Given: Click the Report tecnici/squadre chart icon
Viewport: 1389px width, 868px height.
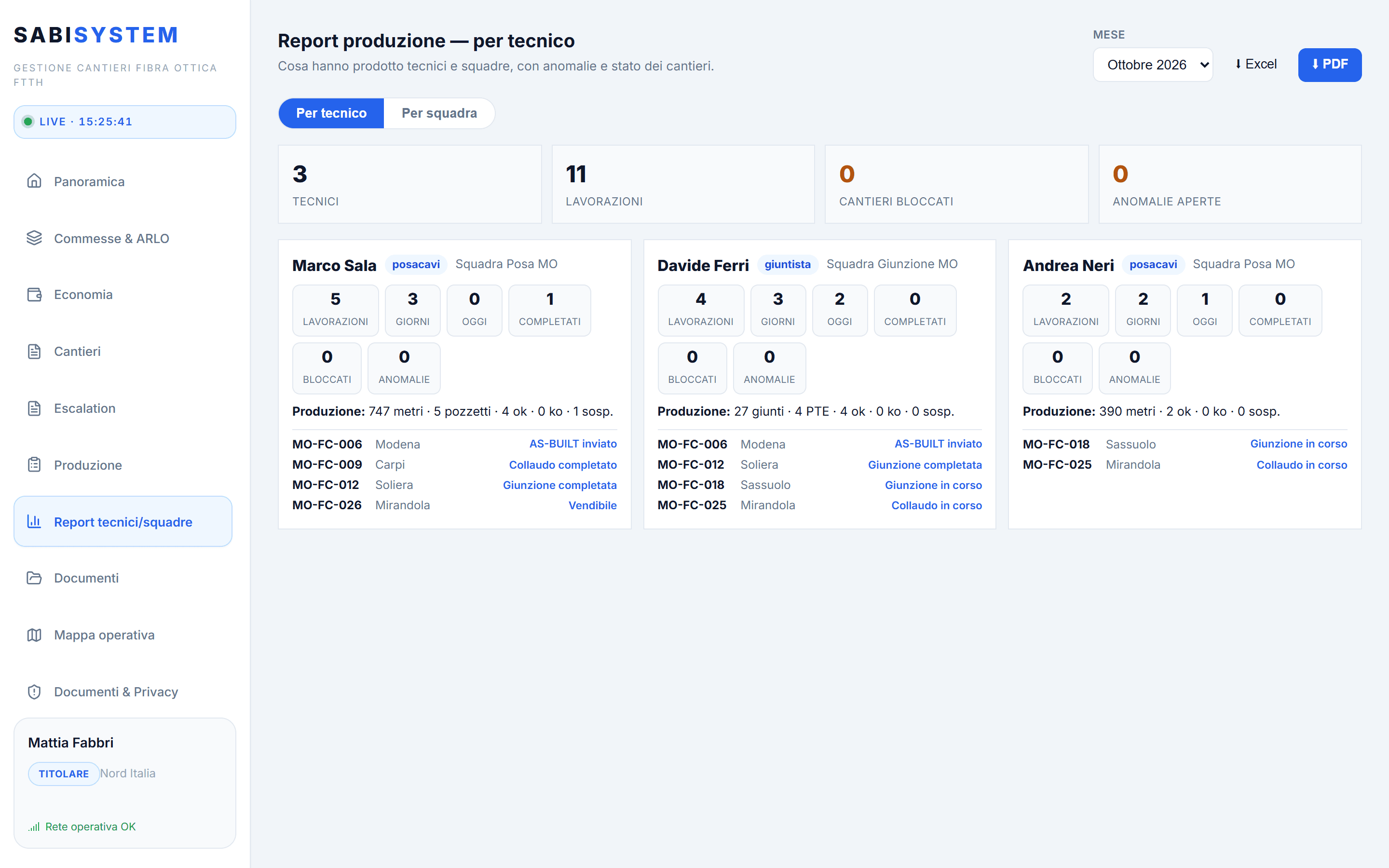Looking at the screenshot, I should click(x=34, y=522).
